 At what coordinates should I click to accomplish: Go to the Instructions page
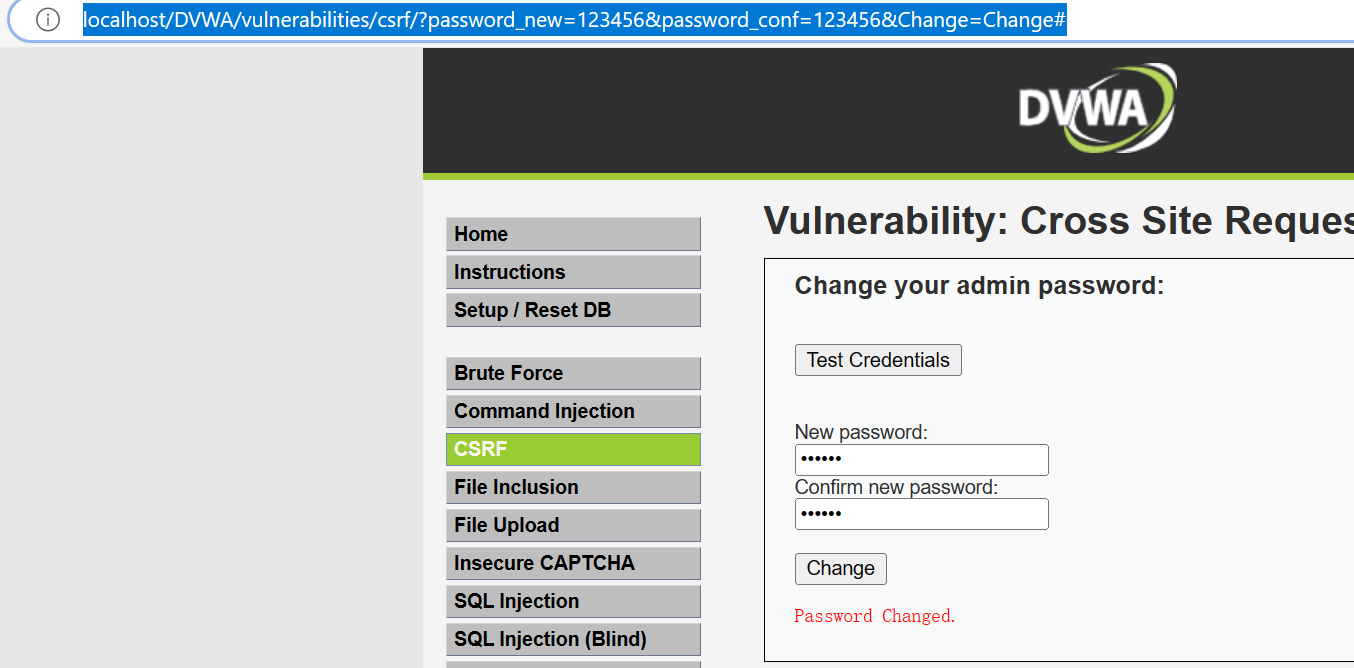tap(573, 272)
